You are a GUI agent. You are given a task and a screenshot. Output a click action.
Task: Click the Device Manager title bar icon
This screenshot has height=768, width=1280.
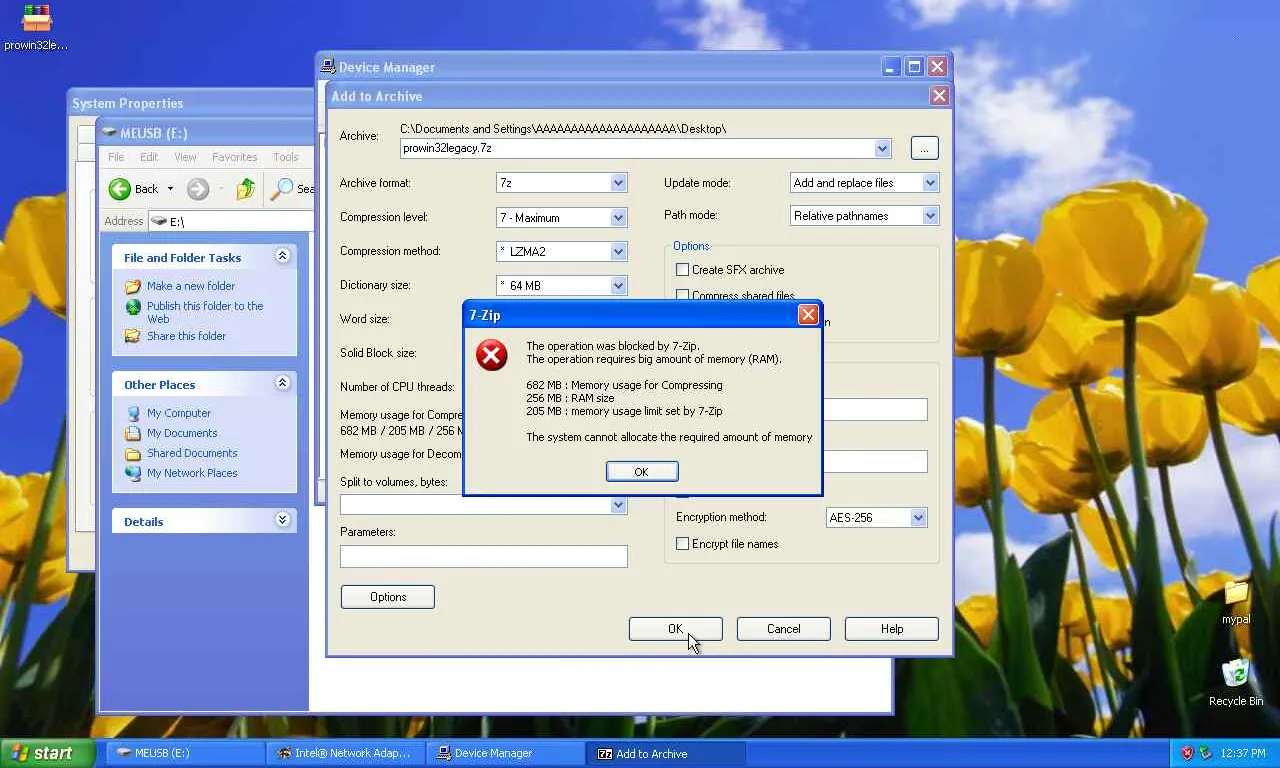328,67
